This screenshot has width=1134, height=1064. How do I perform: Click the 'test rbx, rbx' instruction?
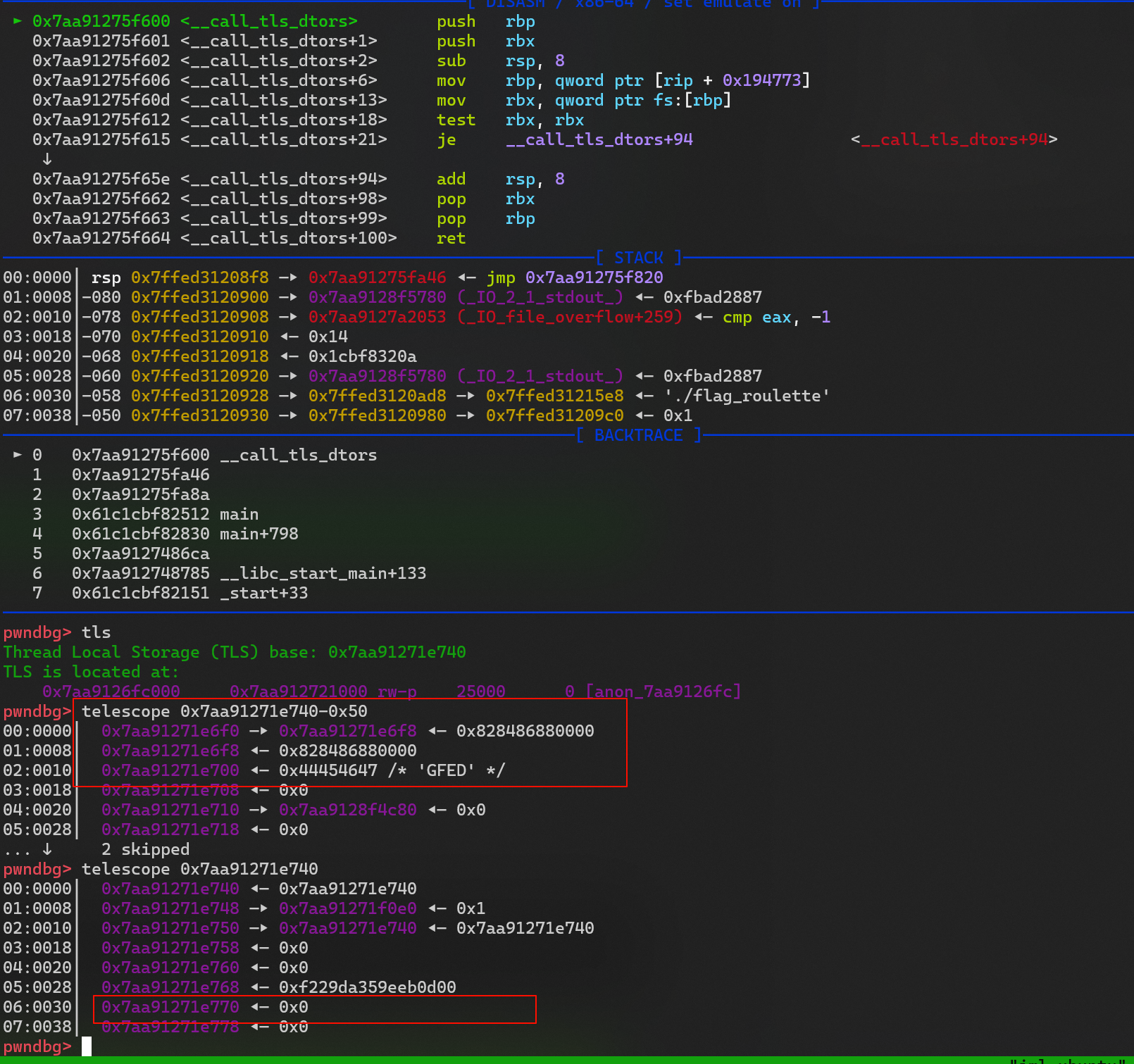(x=510, y=120)
